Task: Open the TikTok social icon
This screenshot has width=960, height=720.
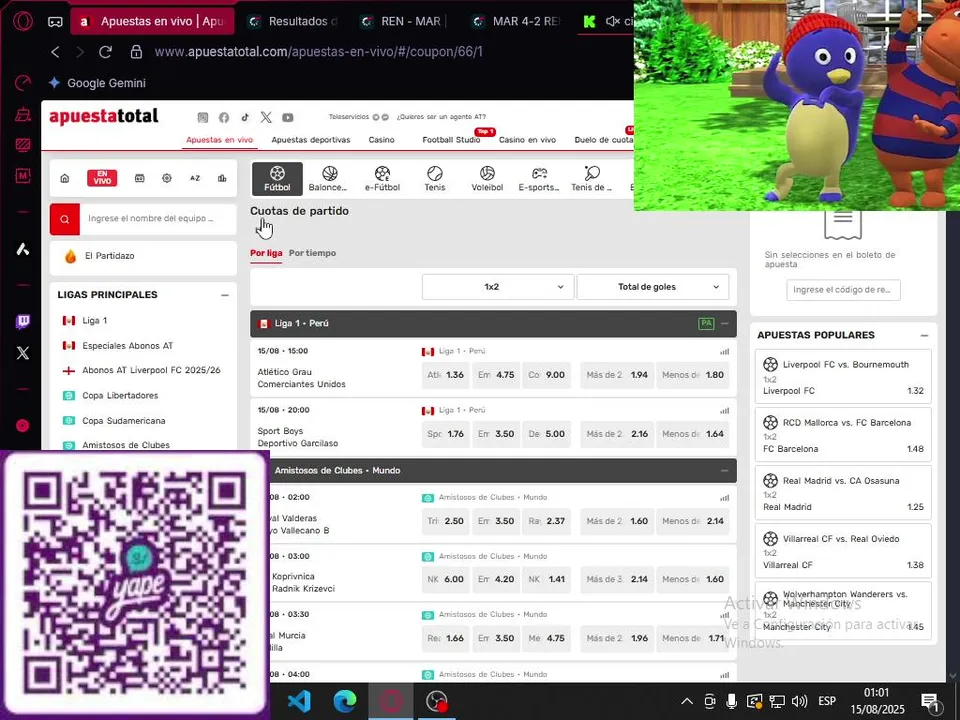Action: point(245,118)
